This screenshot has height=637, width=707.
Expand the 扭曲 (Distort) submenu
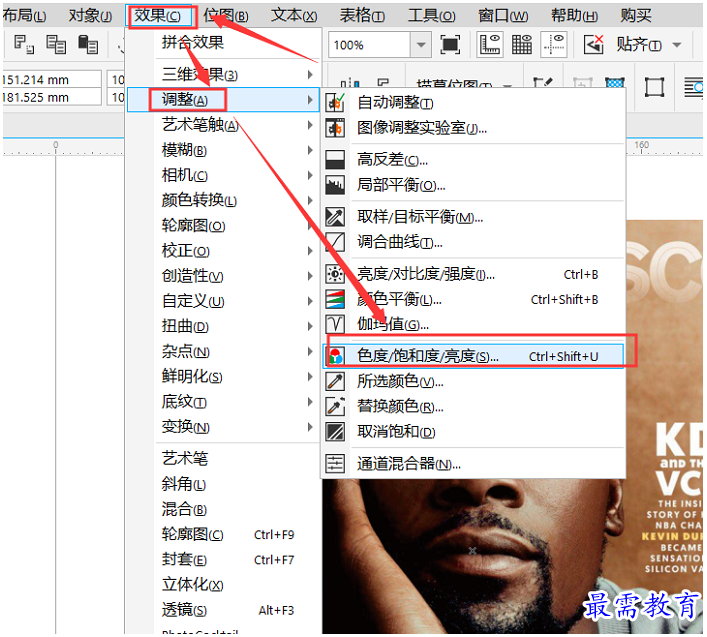tap(224, 326)
